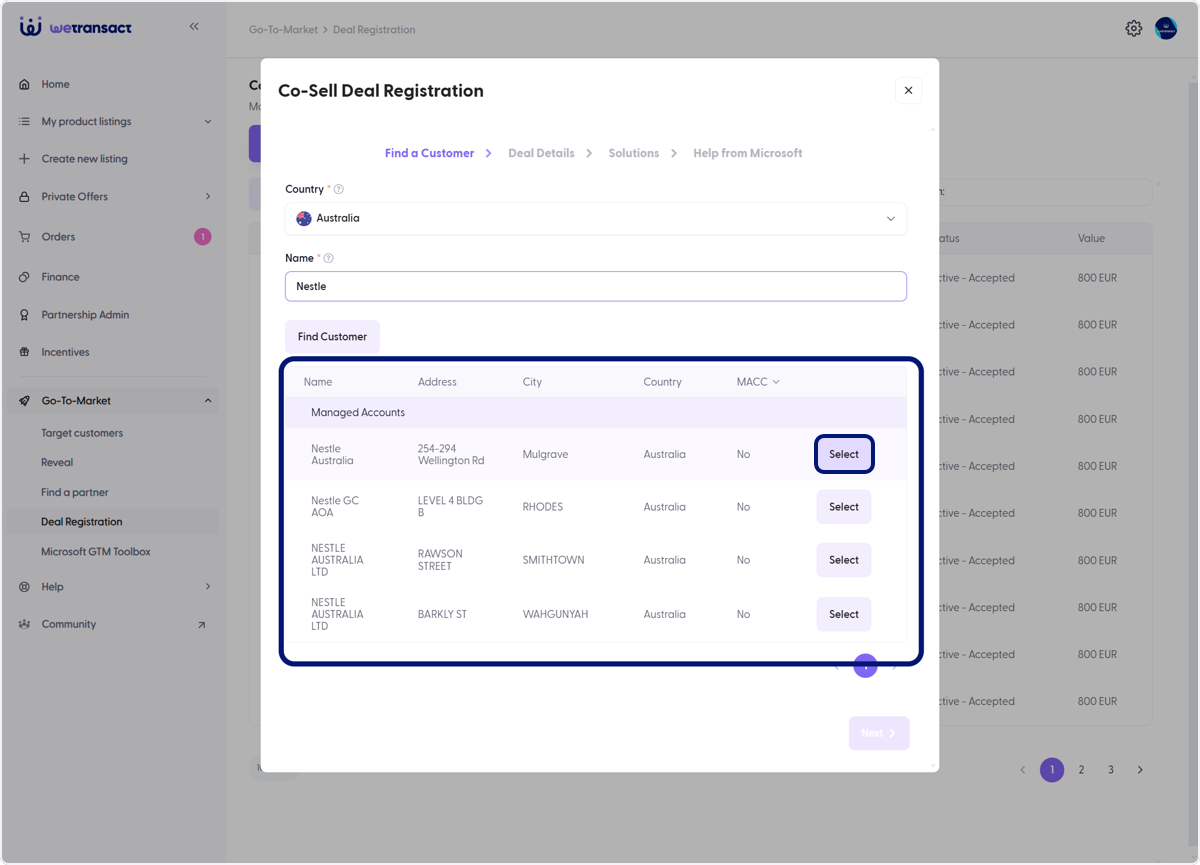Open the user profile avatar

coord(1166,28)
